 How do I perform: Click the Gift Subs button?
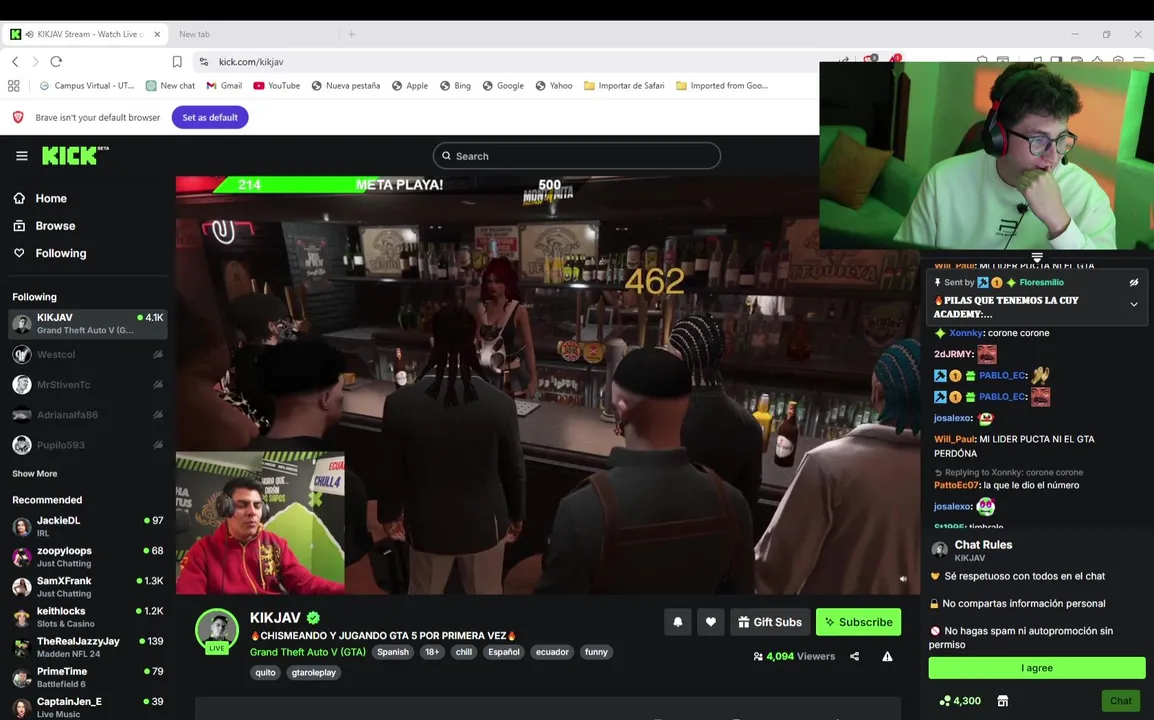coord(770,622)
